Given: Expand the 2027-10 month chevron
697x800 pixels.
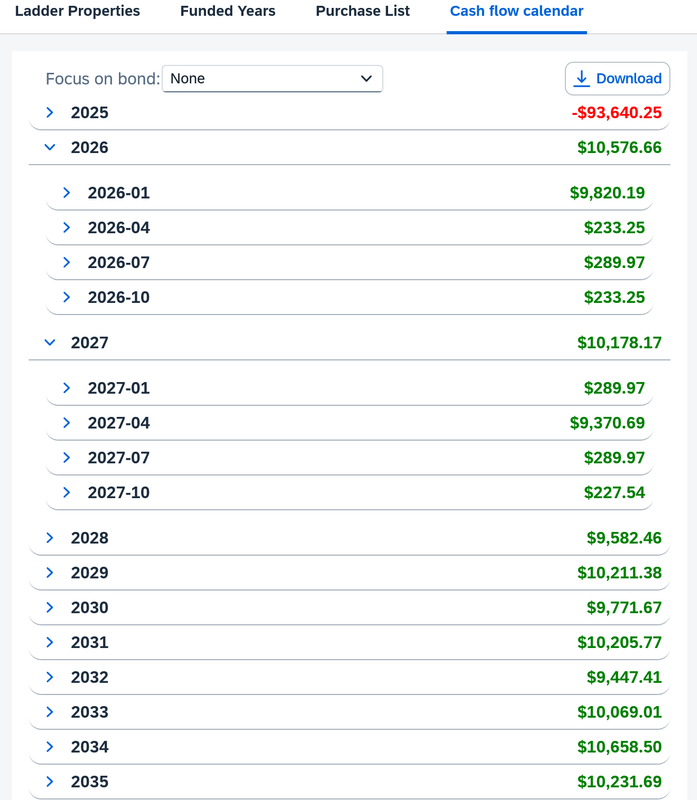Looking at the screenshot, I should (66, 492).
